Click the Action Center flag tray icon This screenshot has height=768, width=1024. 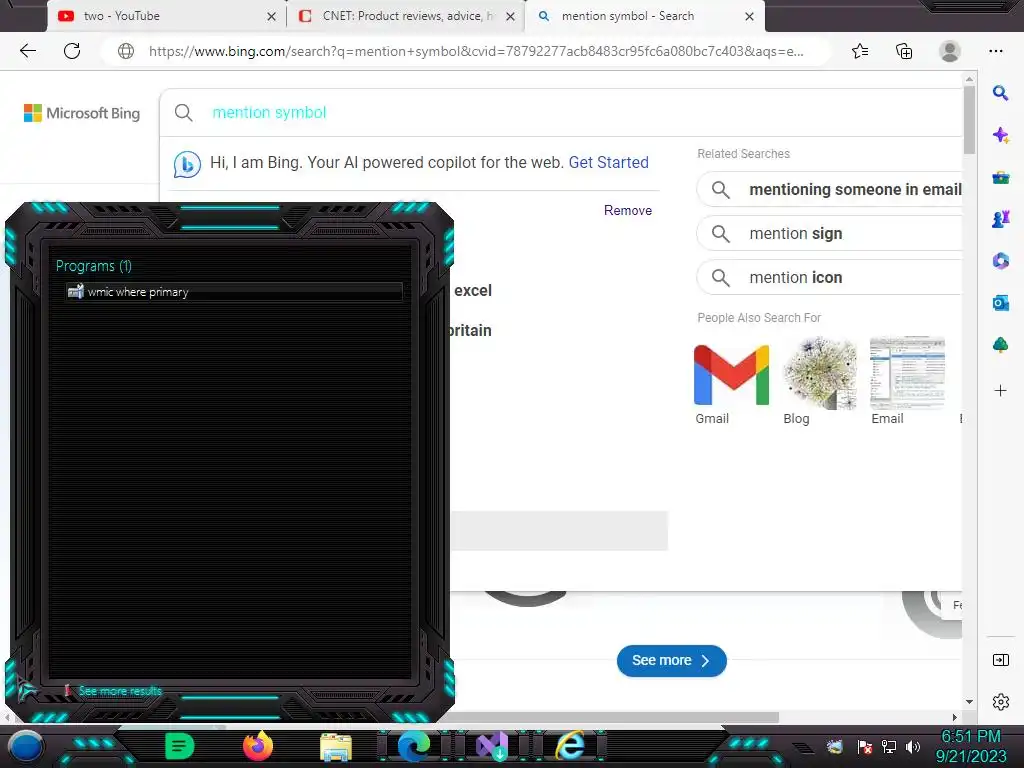[865, 746]
